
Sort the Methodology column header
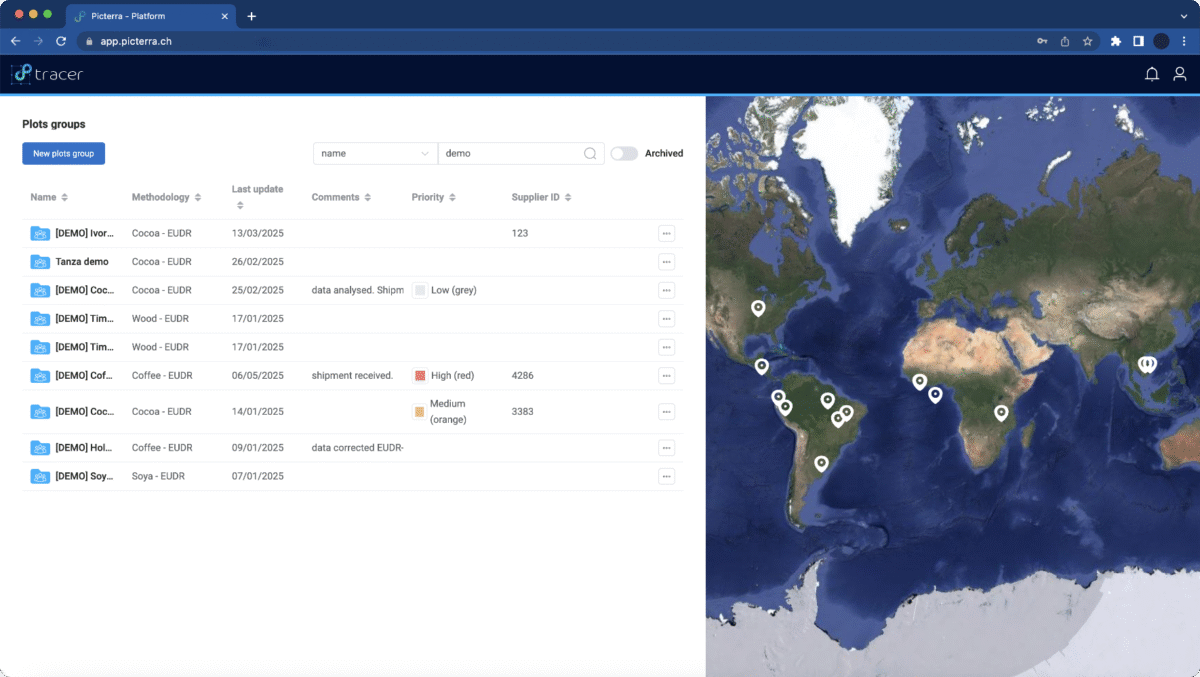[167, 197]
